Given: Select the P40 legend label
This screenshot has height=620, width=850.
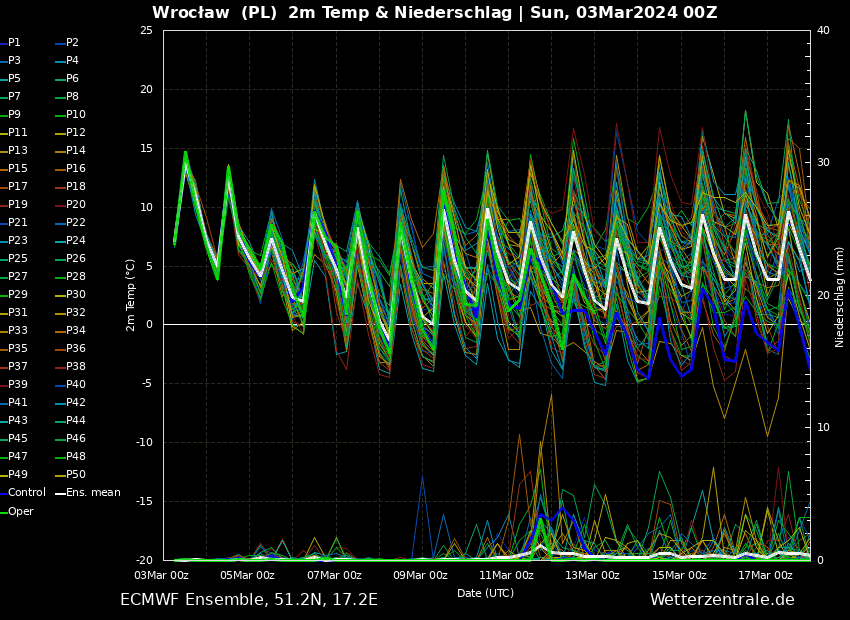Looking at the screenshot, I should pos(75,384).
